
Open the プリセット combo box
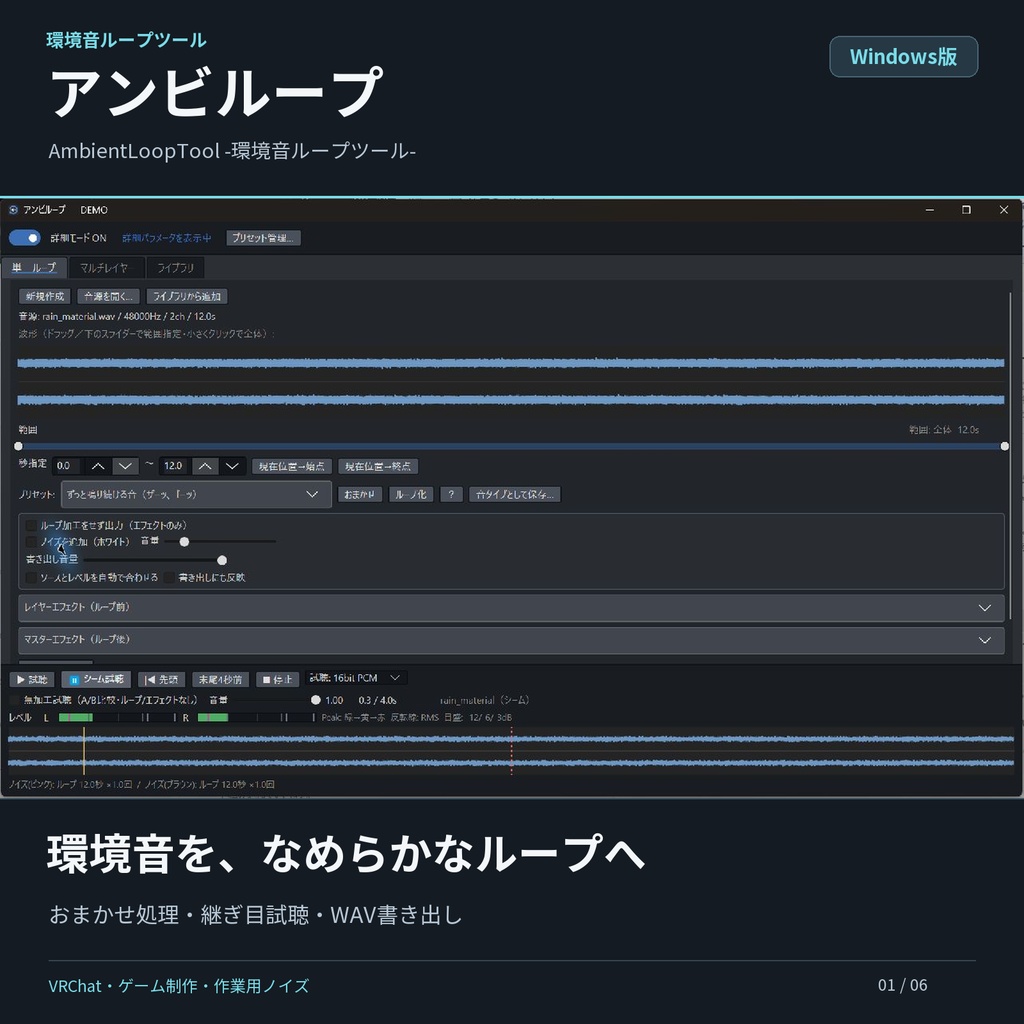[x=196, y=494]
